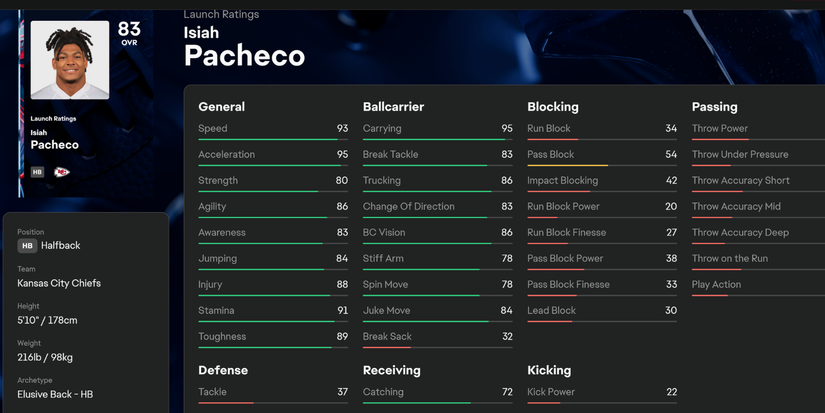Click the Carrying rating bar
Viewport: 825px width, 413px height.
click(x=437, y=139)
